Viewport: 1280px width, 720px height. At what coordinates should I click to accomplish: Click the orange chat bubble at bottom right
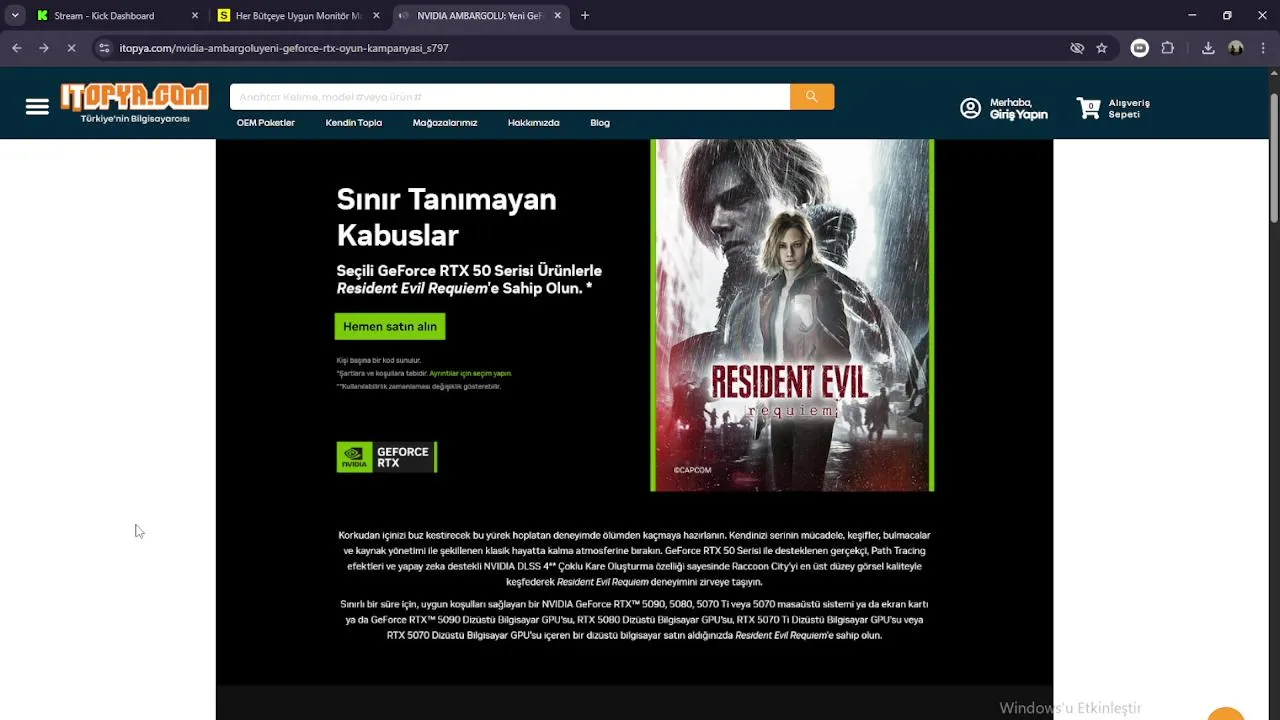[1226, 713]
